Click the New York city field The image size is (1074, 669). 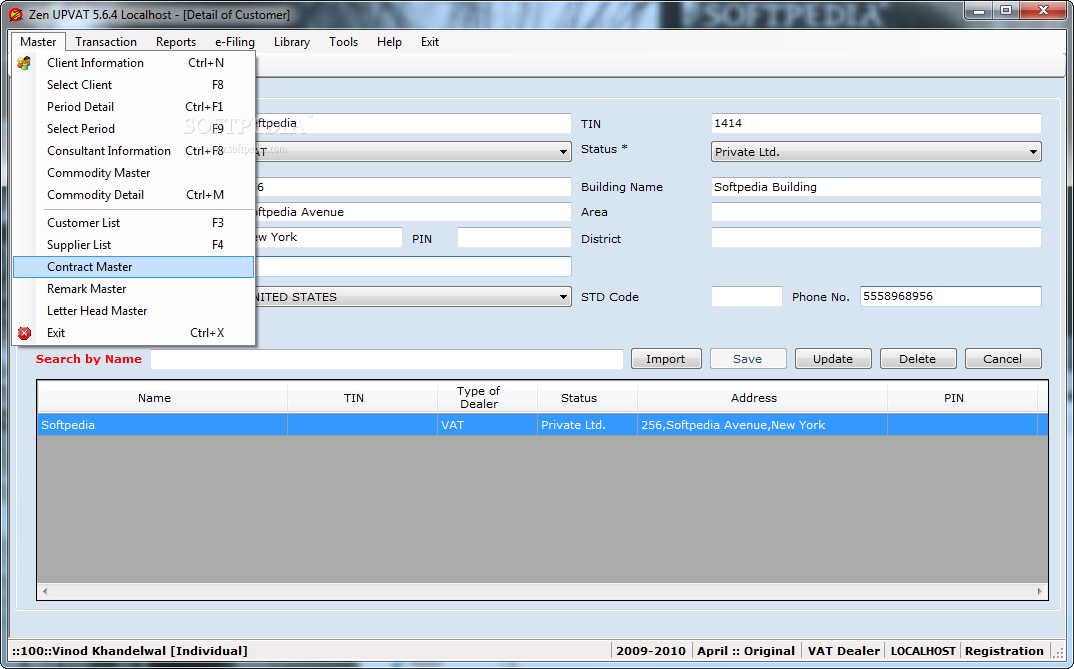click(x=328, y=238)
